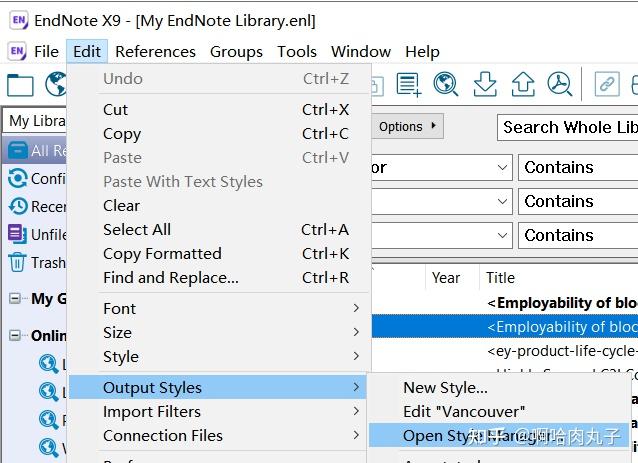Open the References menu
638x463 pixels.
(x=155, y=52)
